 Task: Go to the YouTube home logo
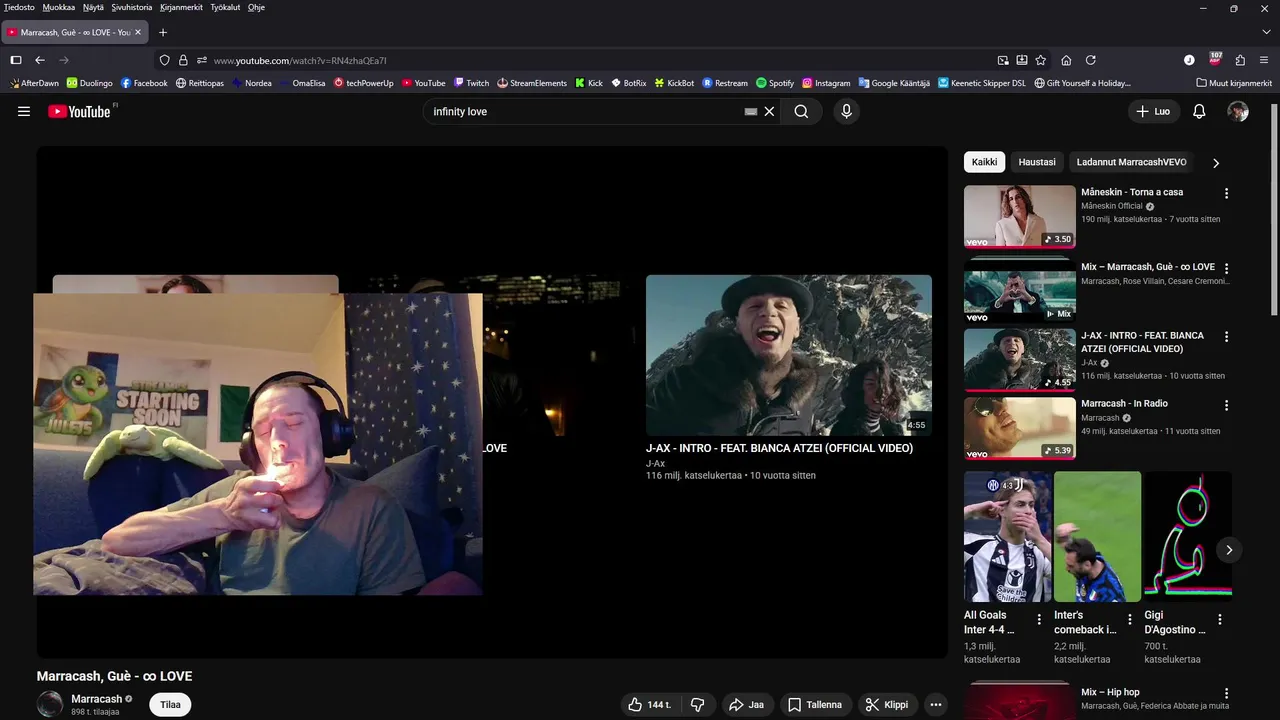(x=80, y=111)
